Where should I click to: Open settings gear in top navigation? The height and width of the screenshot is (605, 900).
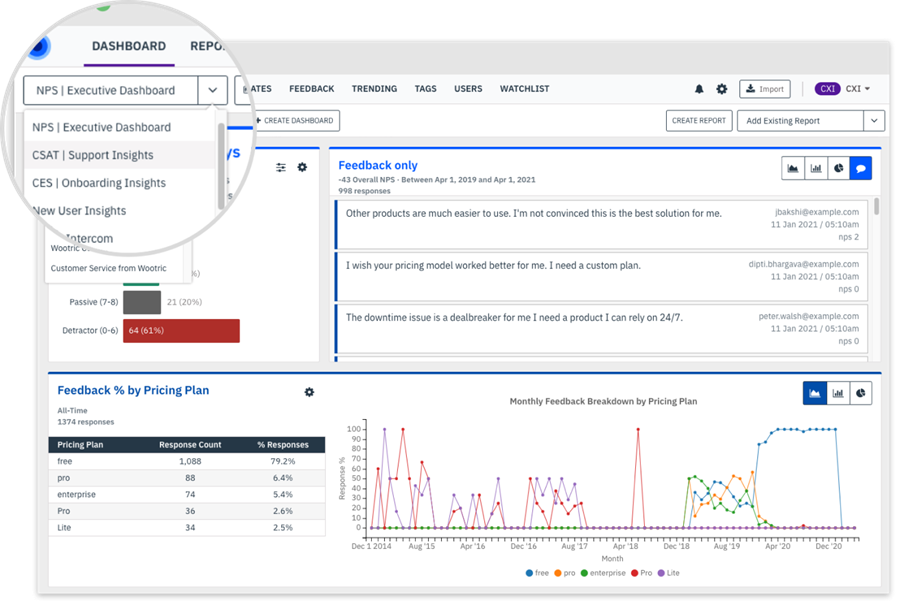pos(721,89)
